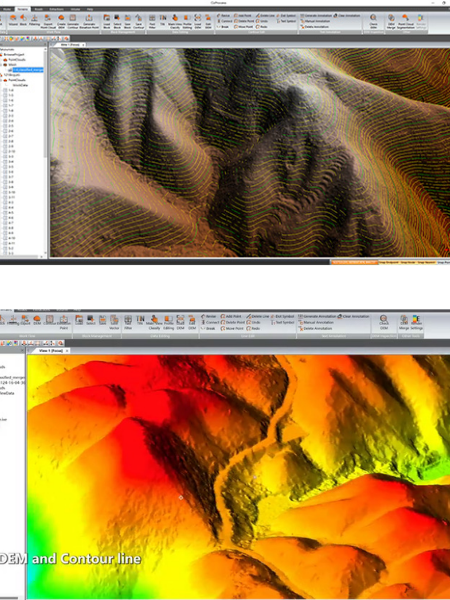This screenshot has height=600, width=450.
Task: Click Manual Annotation in upper window ribbon
Action: (315, 21)
